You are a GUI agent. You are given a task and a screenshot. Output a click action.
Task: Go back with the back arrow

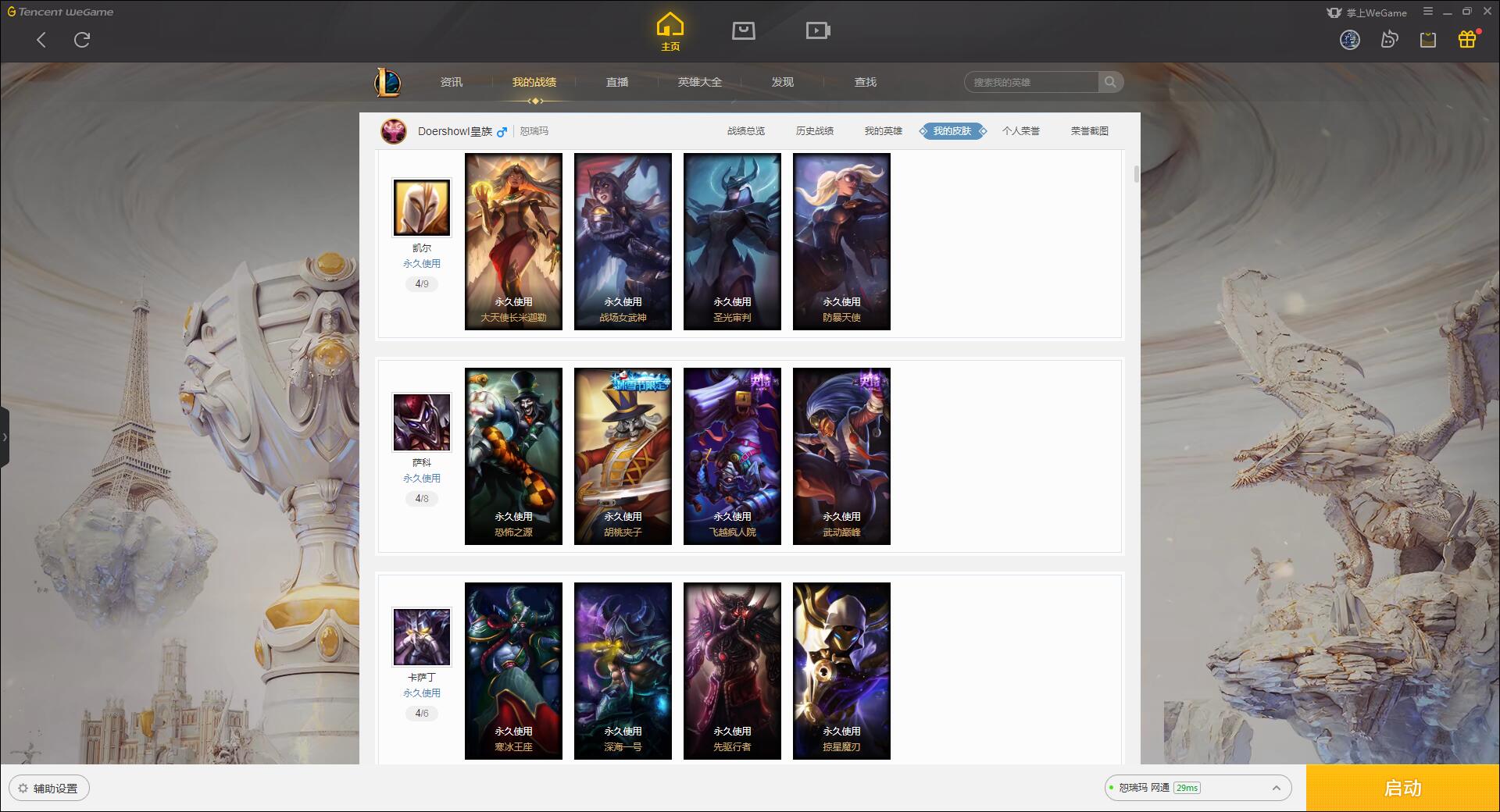(41, 40)
